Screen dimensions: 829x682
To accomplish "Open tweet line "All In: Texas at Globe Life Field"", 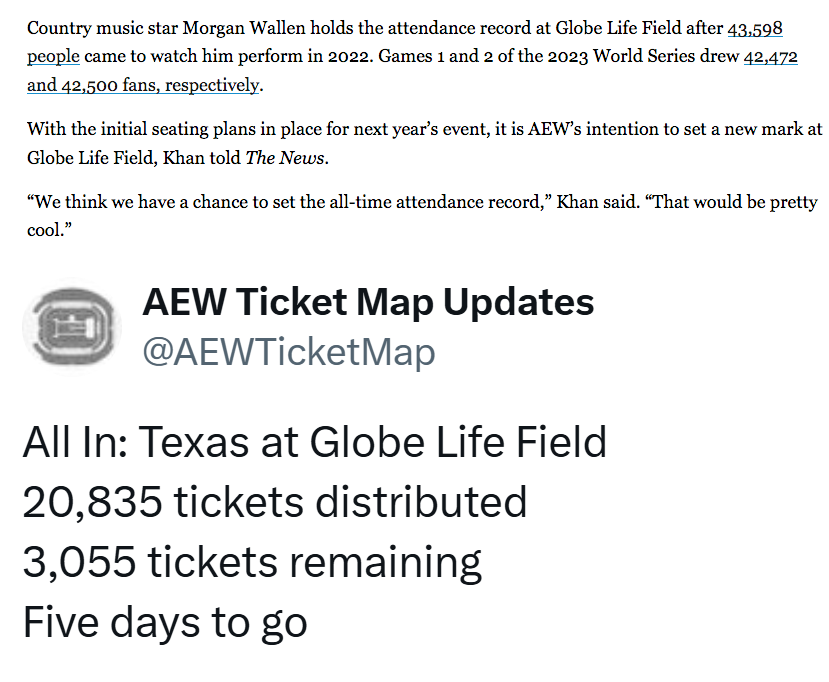I will click(315, 442).
